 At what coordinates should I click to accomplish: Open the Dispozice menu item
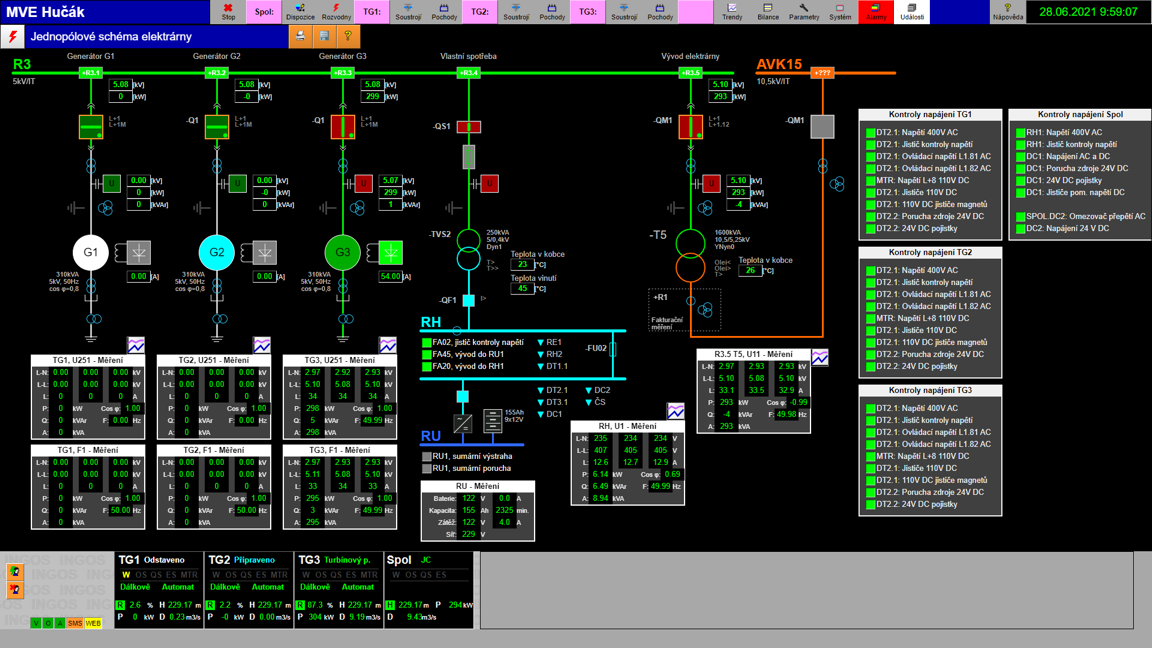(300, 12)
